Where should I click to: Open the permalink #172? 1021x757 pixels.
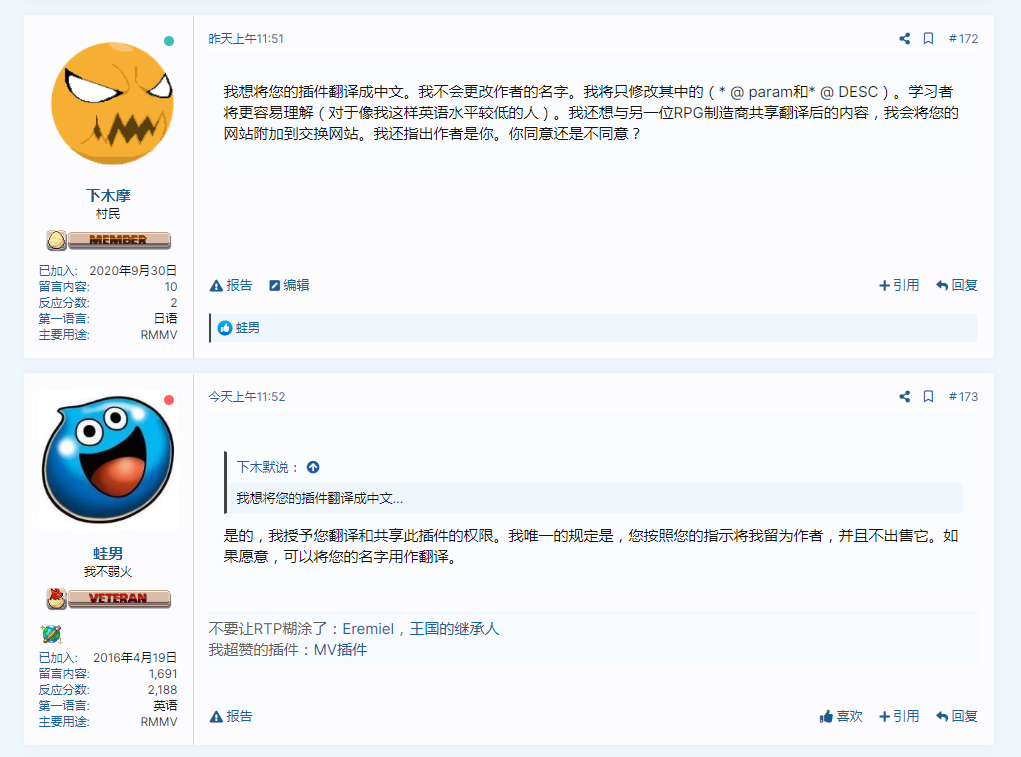[963, 38]
